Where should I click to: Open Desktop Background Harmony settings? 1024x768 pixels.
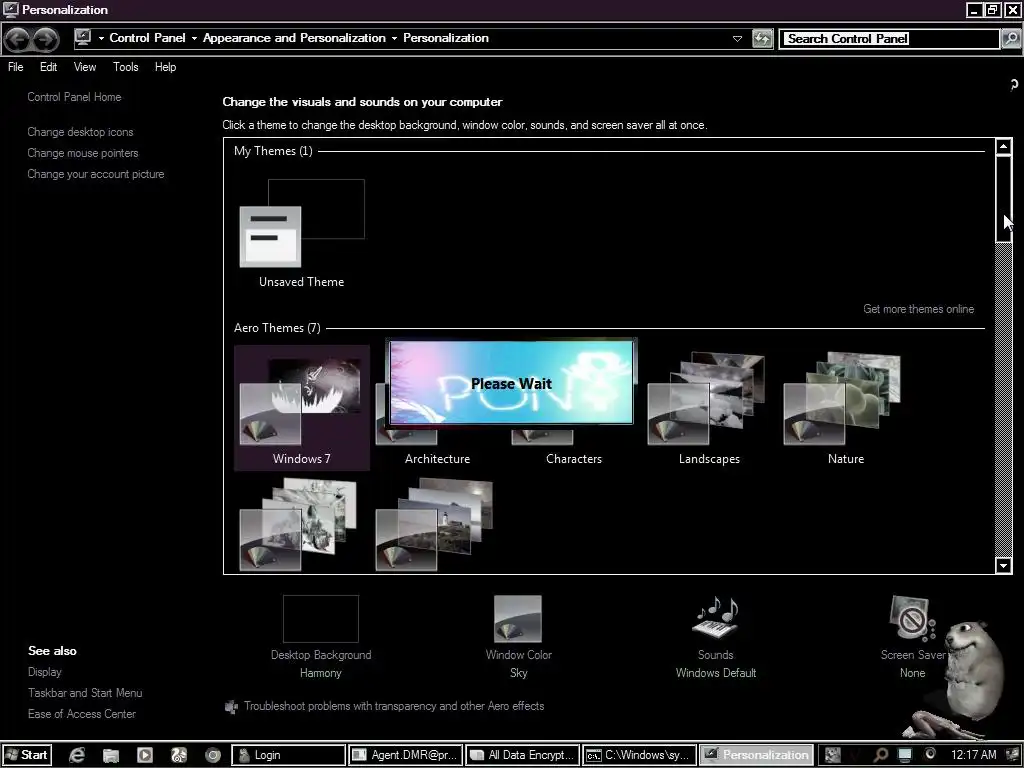(x=321, y=637)
